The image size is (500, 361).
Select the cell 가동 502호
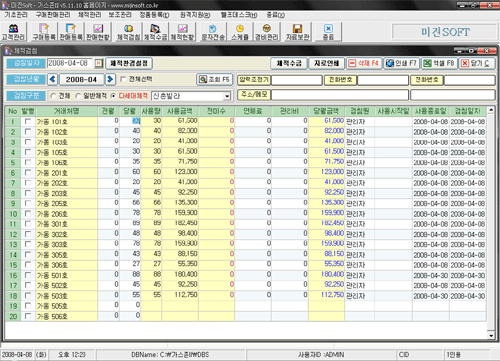tap(66, 285)
